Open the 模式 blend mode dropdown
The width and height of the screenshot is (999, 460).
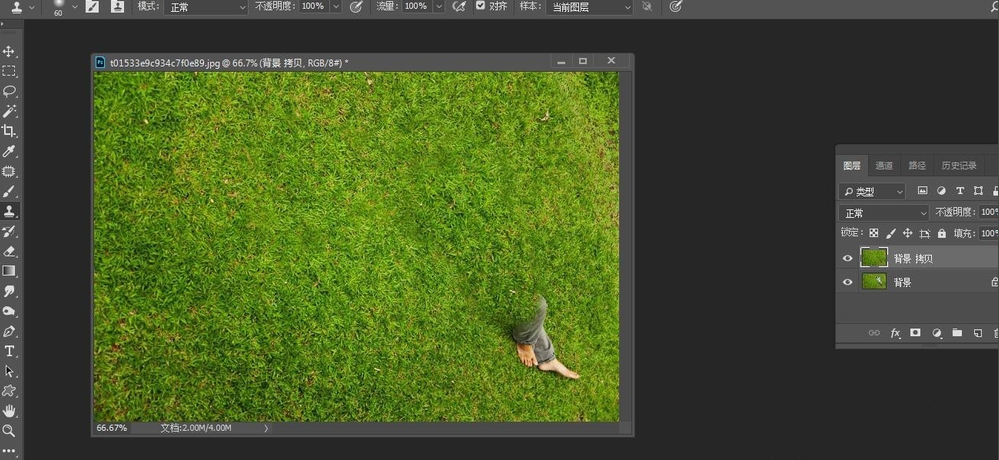click(205, 7)
